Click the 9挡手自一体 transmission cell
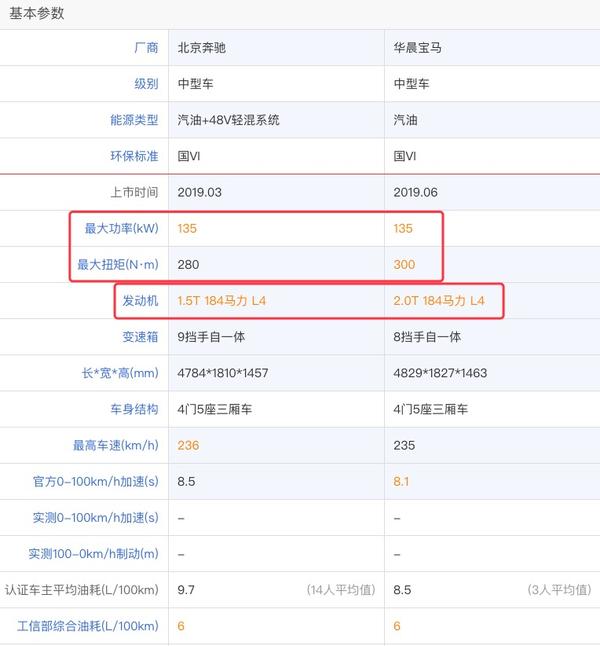Screen dimensions: 600x646 pos(211,337)
